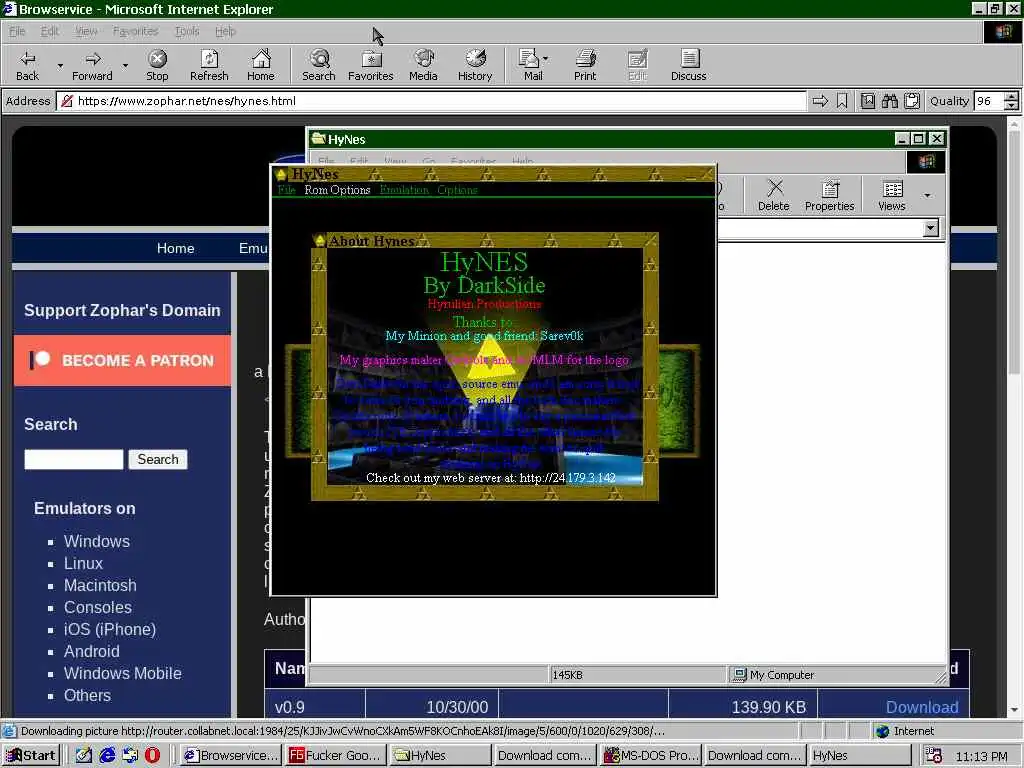Open the Macintosh emulators link
Screen dimensions: 1024x768
pos(100,585)
